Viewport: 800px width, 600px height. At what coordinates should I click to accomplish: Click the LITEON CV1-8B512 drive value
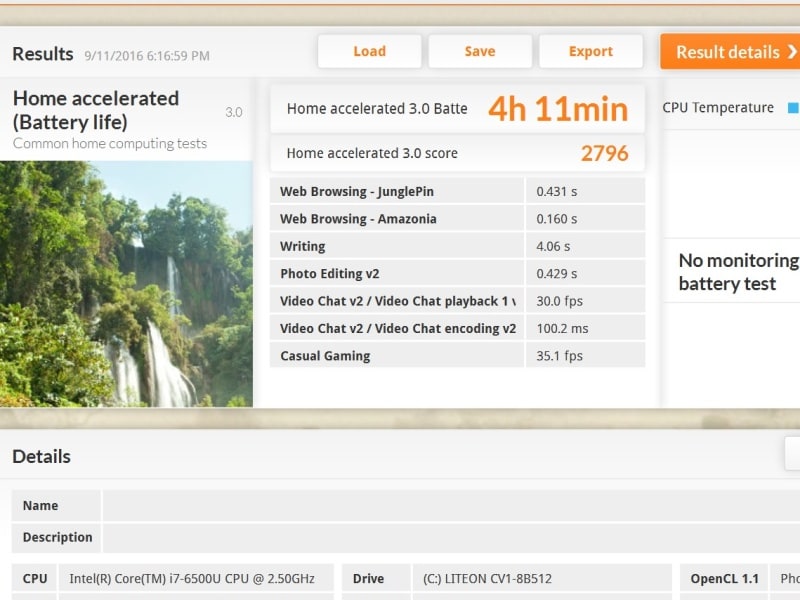click(x=487, y=579)
